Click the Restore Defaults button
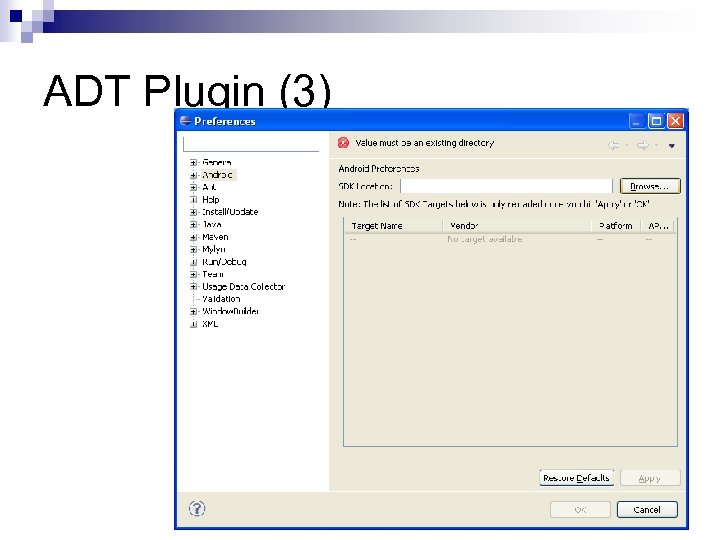This screenshot has width=720, height=540. coord(576,478)
